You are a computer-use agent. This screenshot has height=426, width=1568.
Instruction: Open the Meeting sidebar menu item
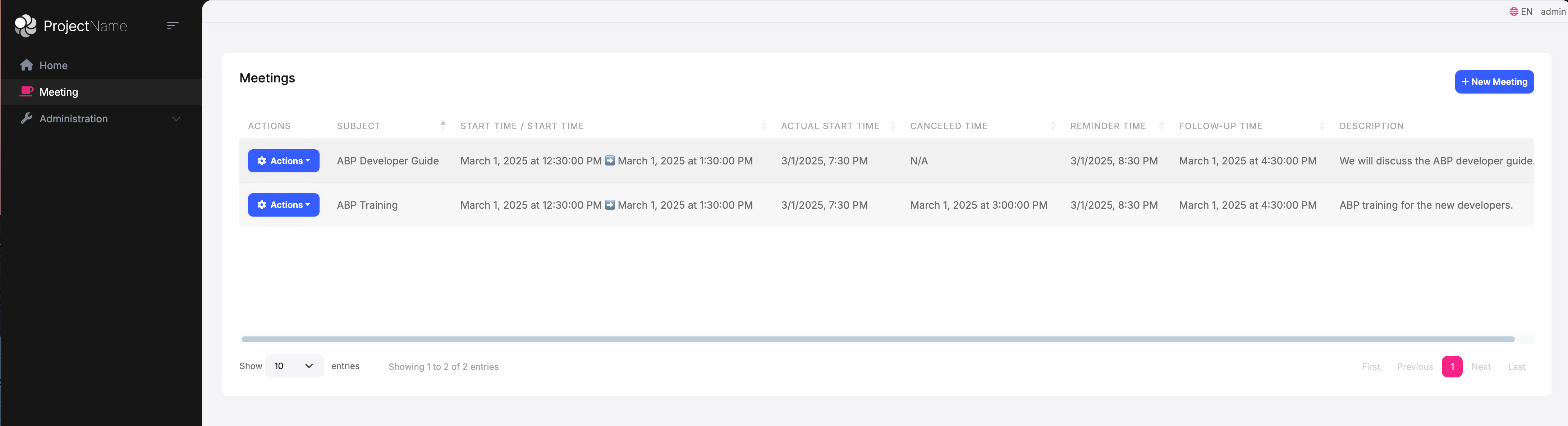point(59,92)
